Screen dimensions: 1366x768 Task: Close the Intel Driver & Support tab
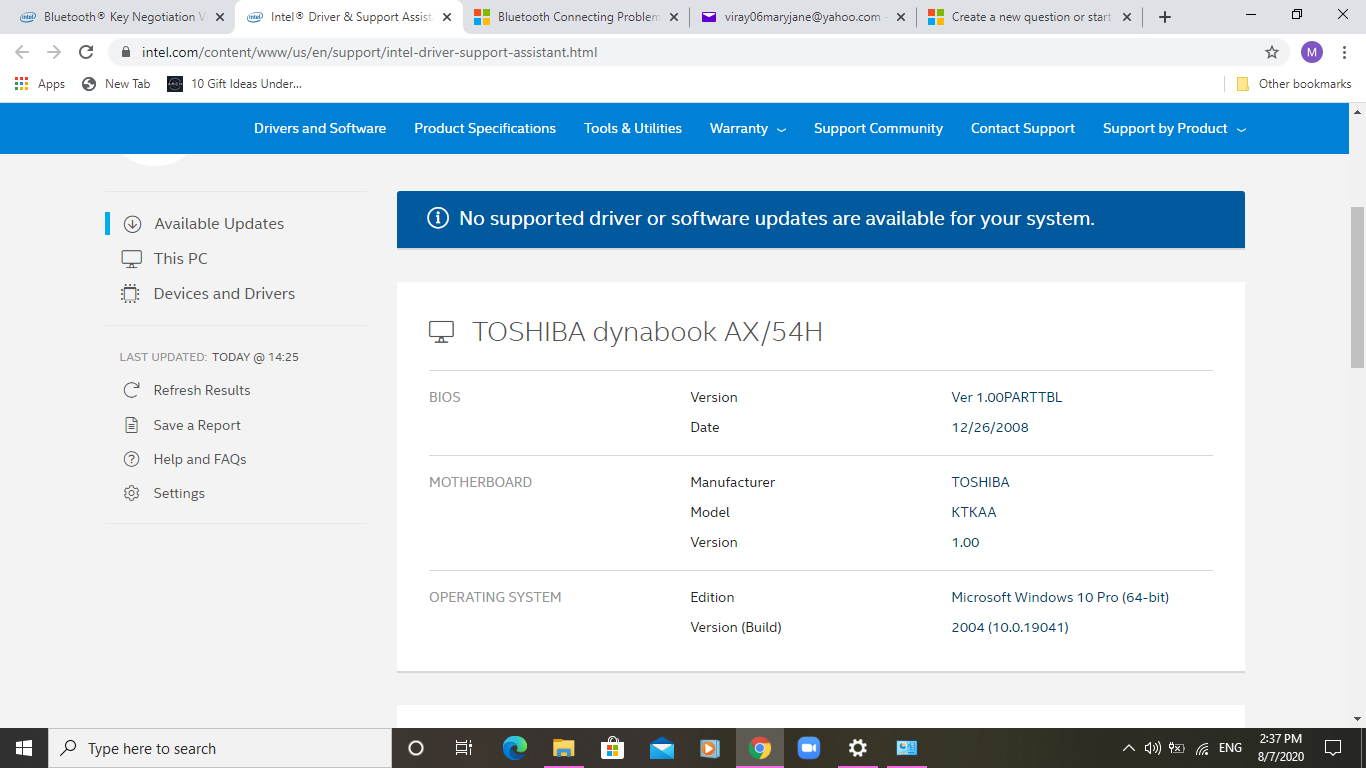coord(446,17)
